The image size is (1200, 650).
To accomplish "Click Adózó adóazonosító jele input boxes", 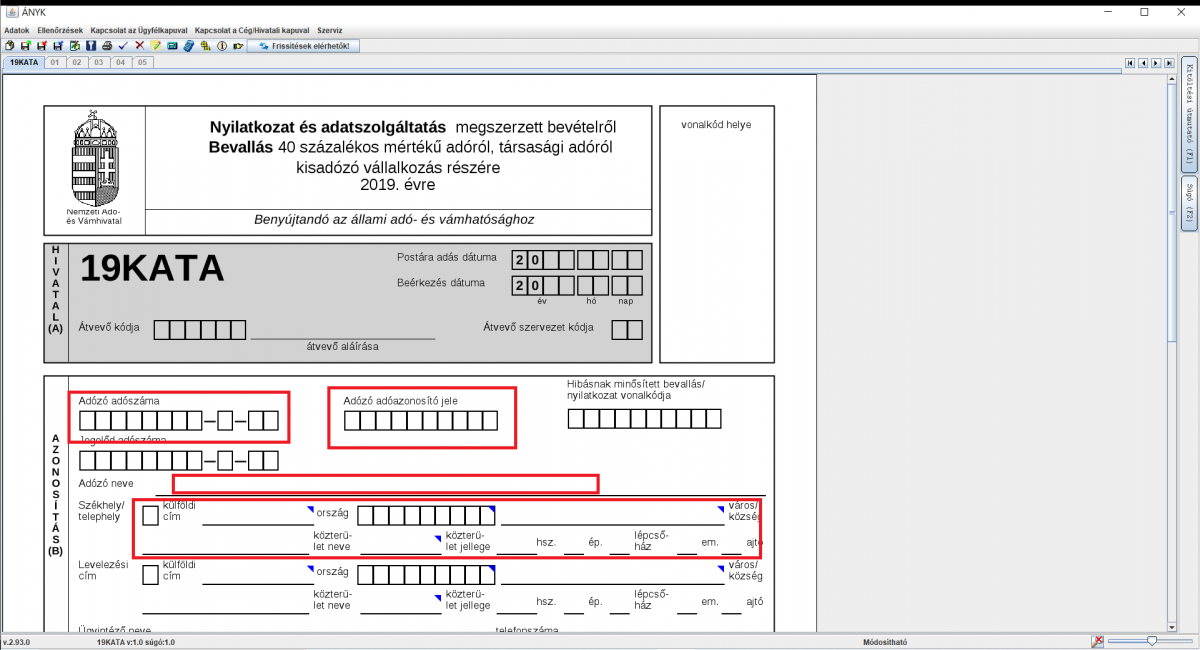I will coord(420,420).
